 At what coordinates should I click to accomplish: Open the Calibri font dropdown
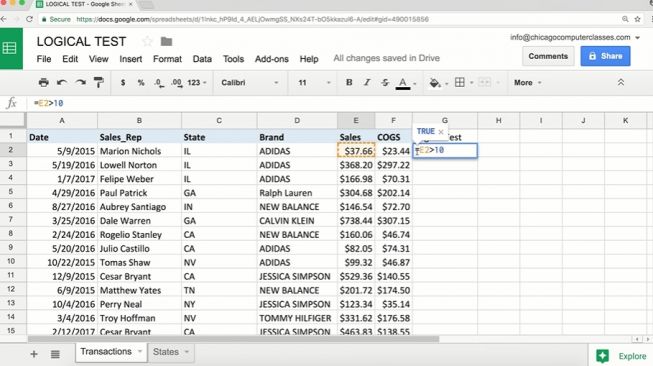249,82
